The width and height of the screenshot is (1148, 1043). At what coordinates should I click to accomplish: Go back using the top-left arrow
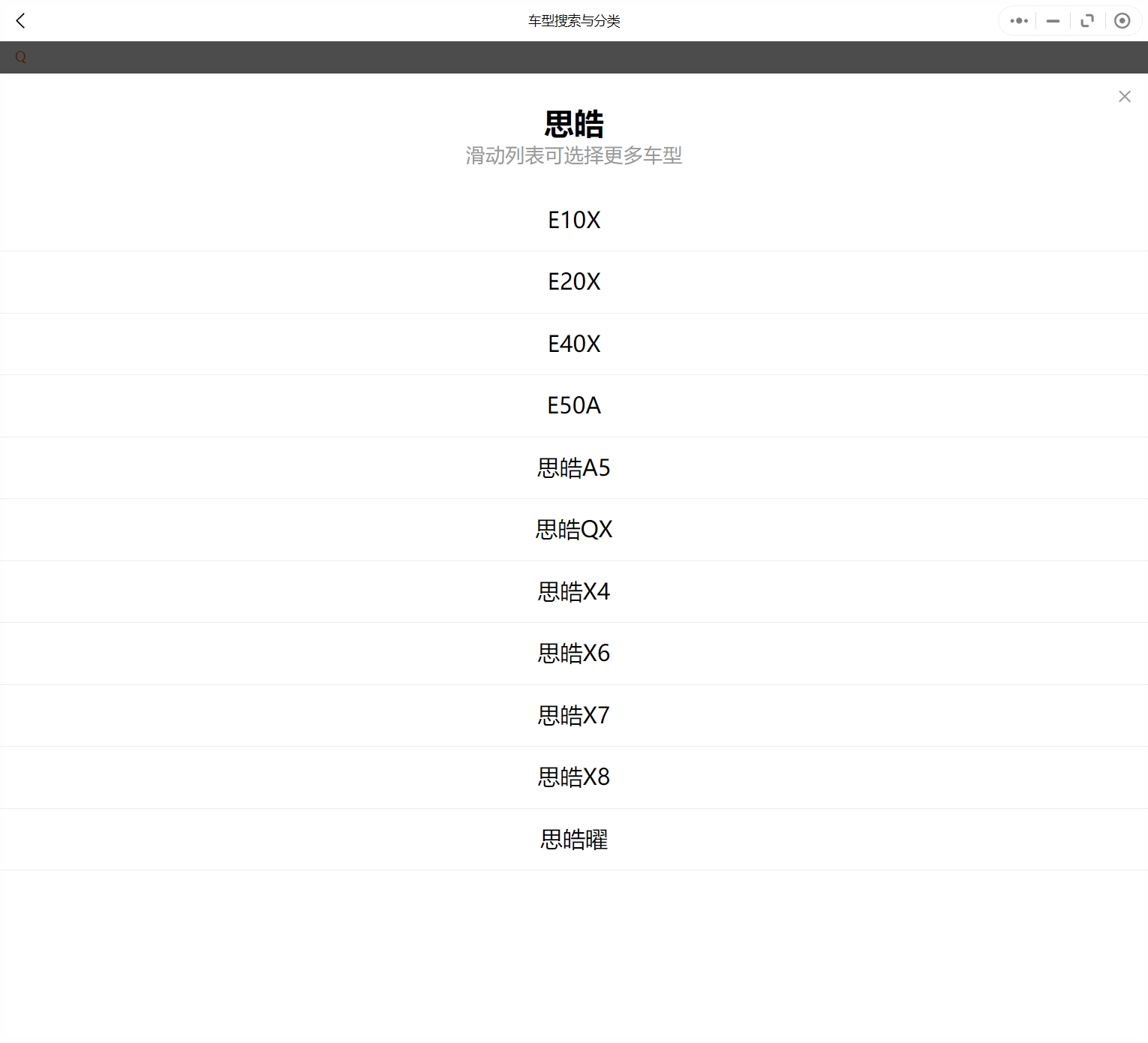[x=21, y=21]
